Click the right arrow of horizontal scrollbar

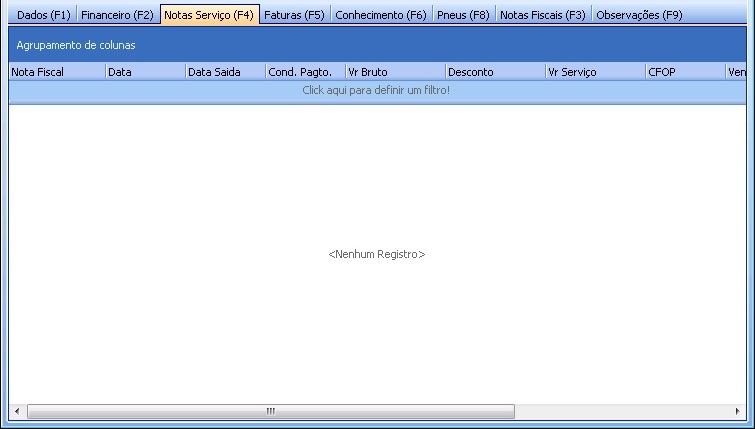click(x=737, y=412)
